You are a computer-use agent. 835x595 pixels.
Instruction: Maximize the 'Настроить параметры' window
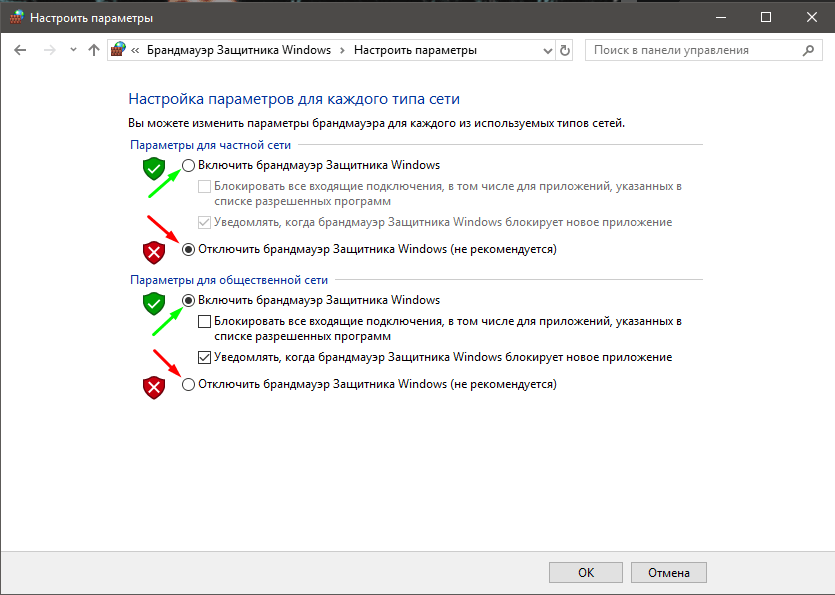pyautogui.click(x=766, y=17)
